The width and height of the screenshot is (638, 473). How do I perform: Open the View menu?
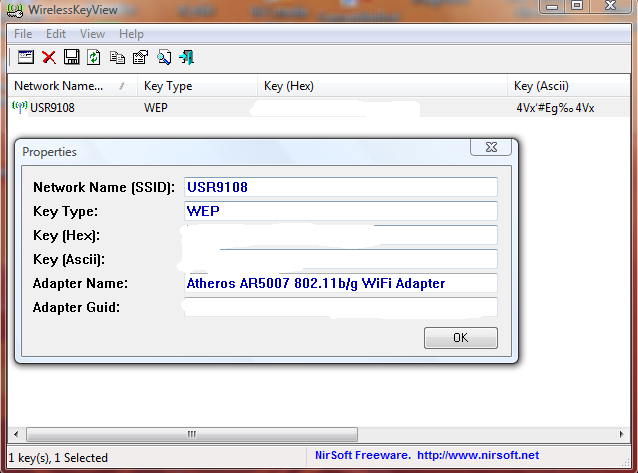(92, 34)
